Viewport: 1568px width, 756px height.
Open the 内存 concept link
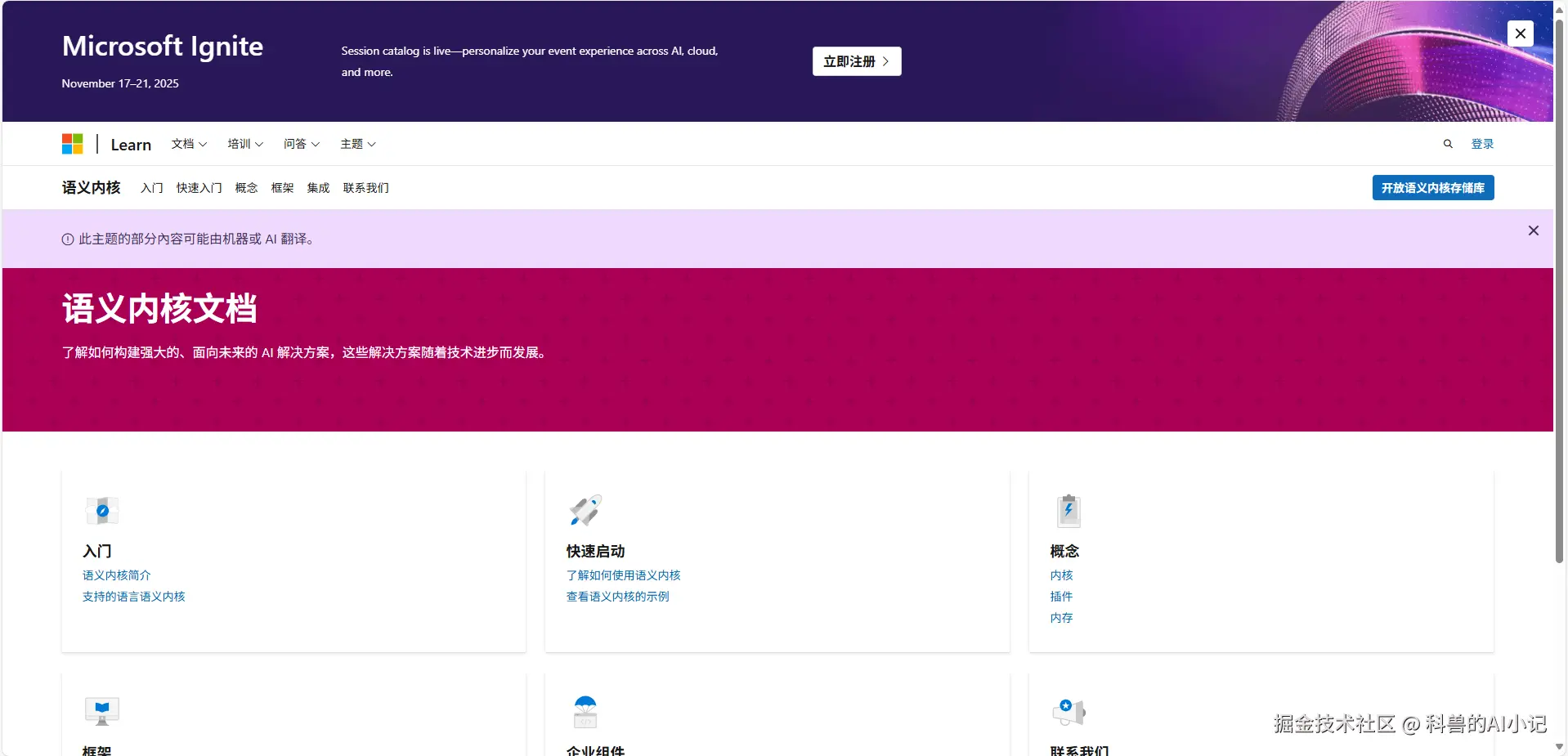(x=1062, y=618)
